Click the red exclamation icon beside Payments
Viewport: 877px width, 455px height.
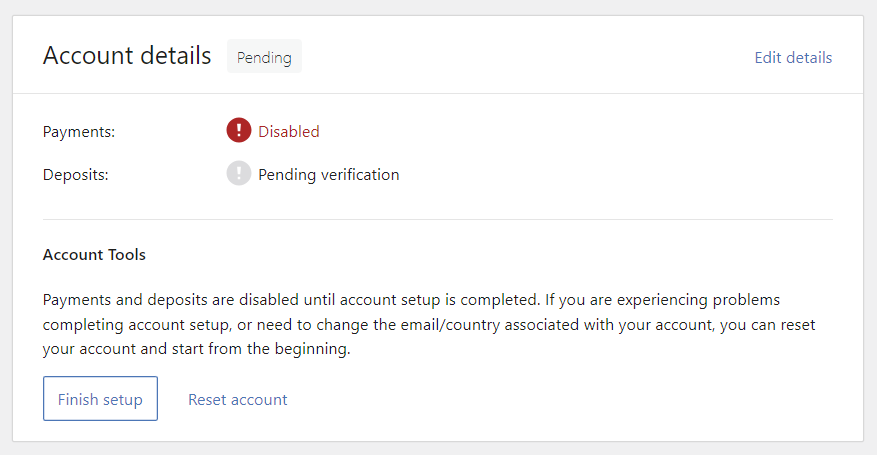pos(238,131)
